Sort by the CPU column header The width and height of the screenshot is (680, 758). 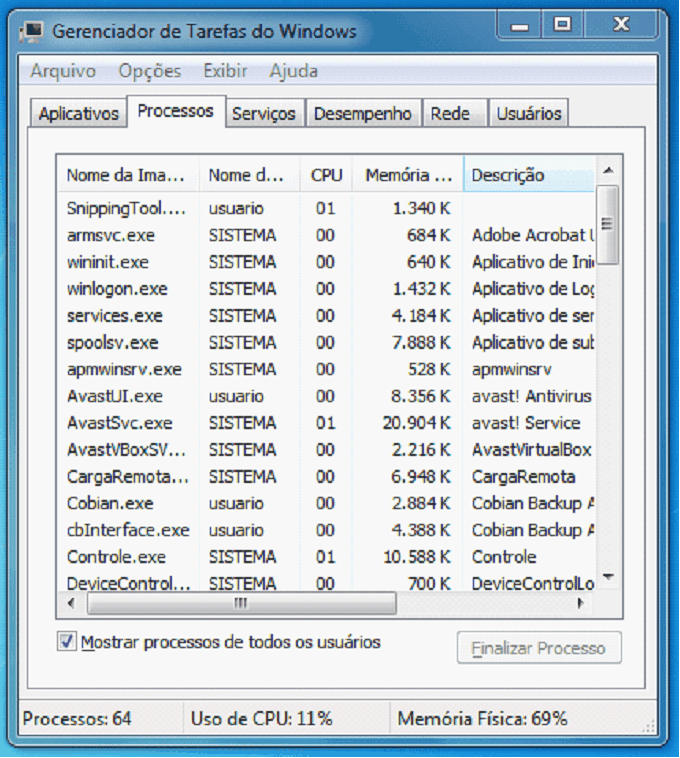pyautogui.click(x=326, y=175)
